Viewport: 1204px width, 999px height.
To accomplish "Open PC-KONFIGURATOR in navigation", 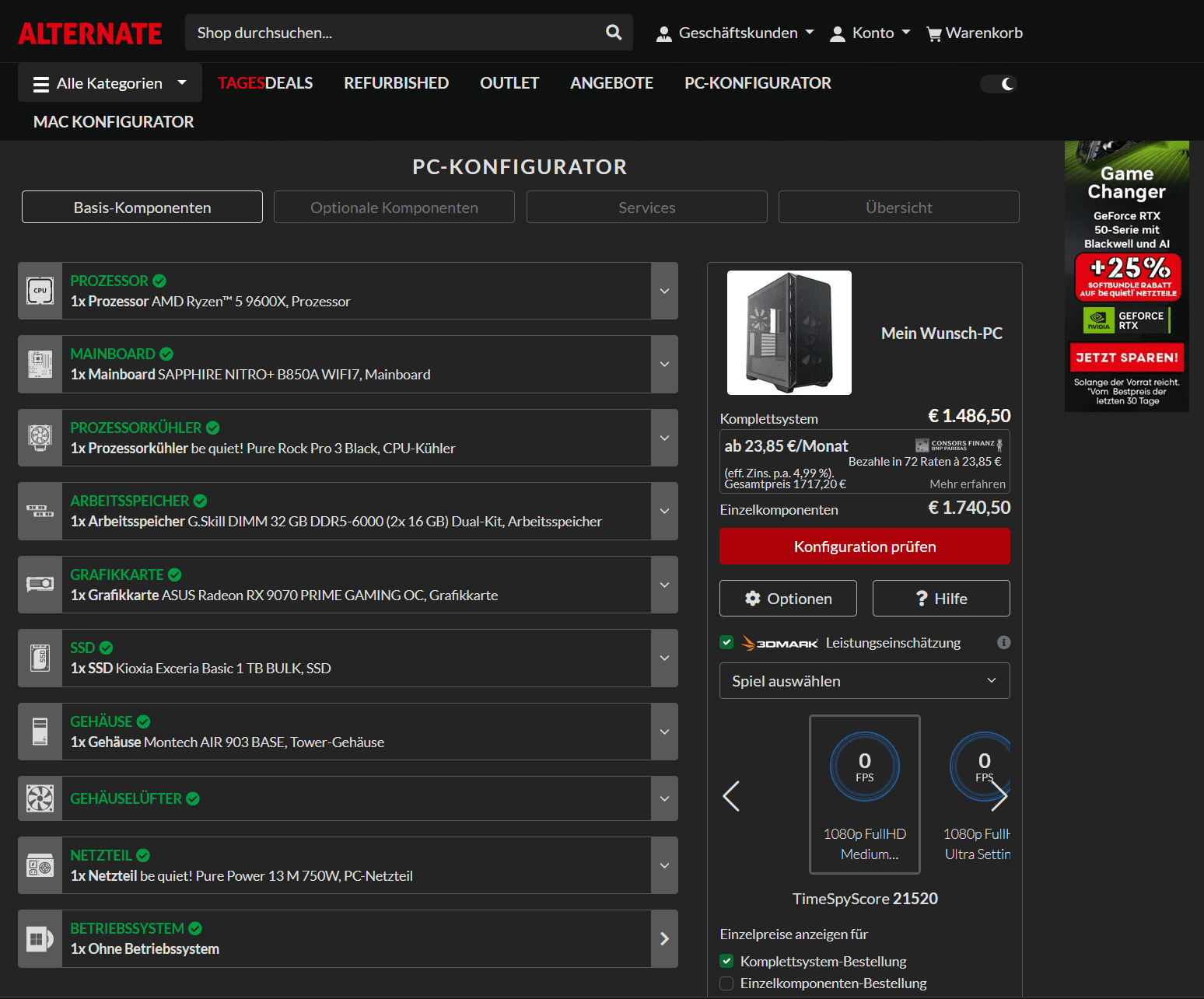I will [x=758, y=83].
